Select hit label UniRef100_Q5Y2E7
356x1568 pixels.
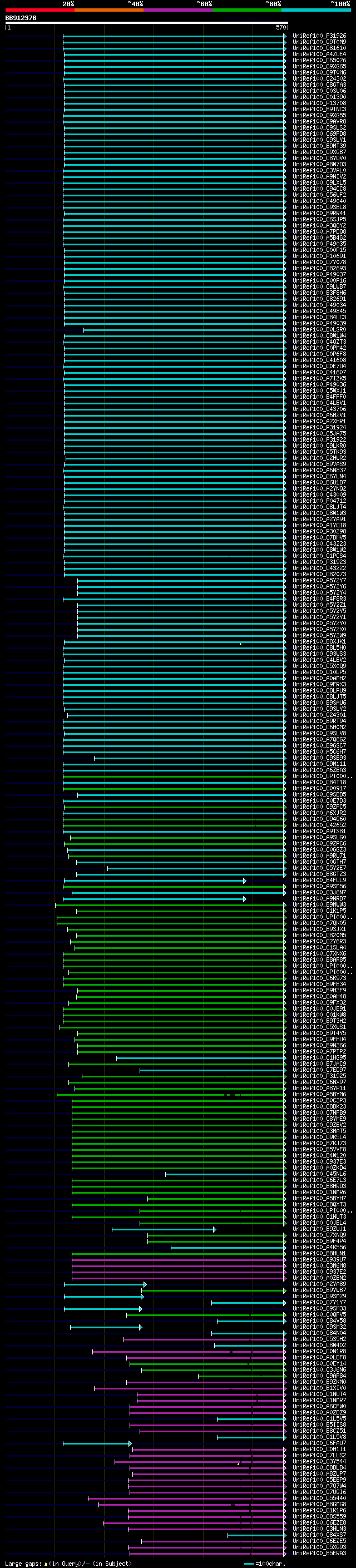coord(319,868)
